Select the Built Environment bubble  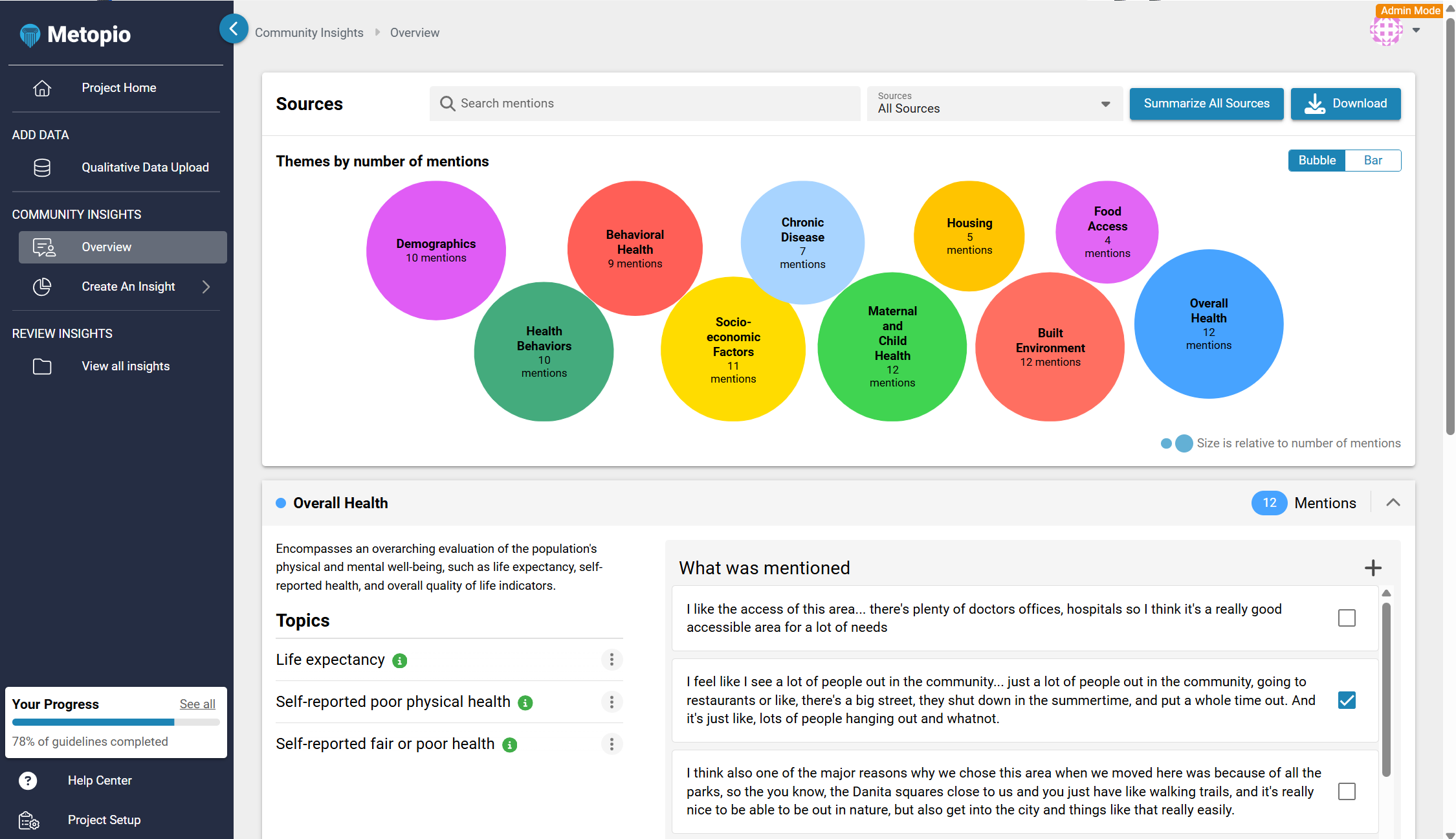click(x=1050, y=347)
